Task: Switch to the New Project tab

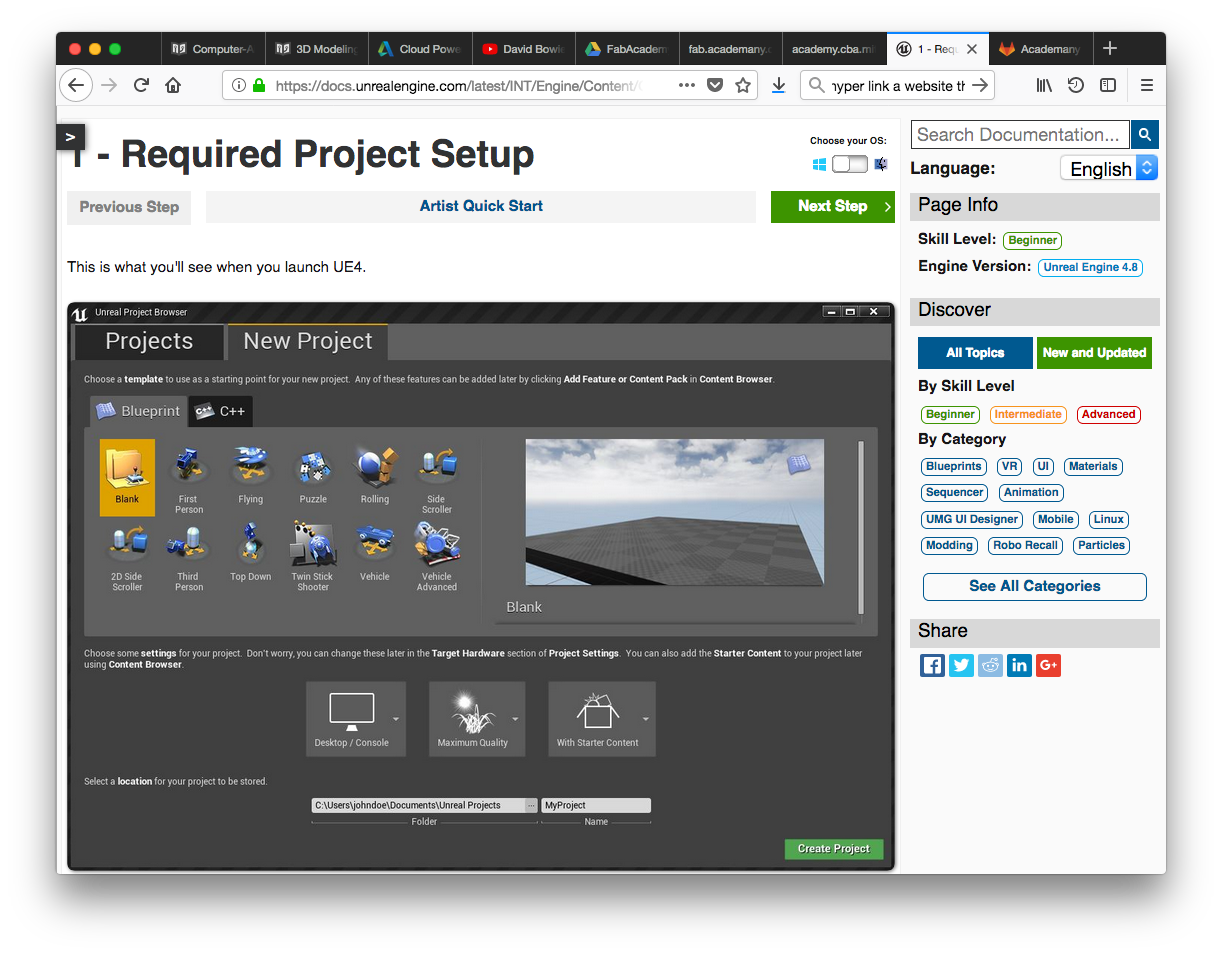Action: pos(308,341)
